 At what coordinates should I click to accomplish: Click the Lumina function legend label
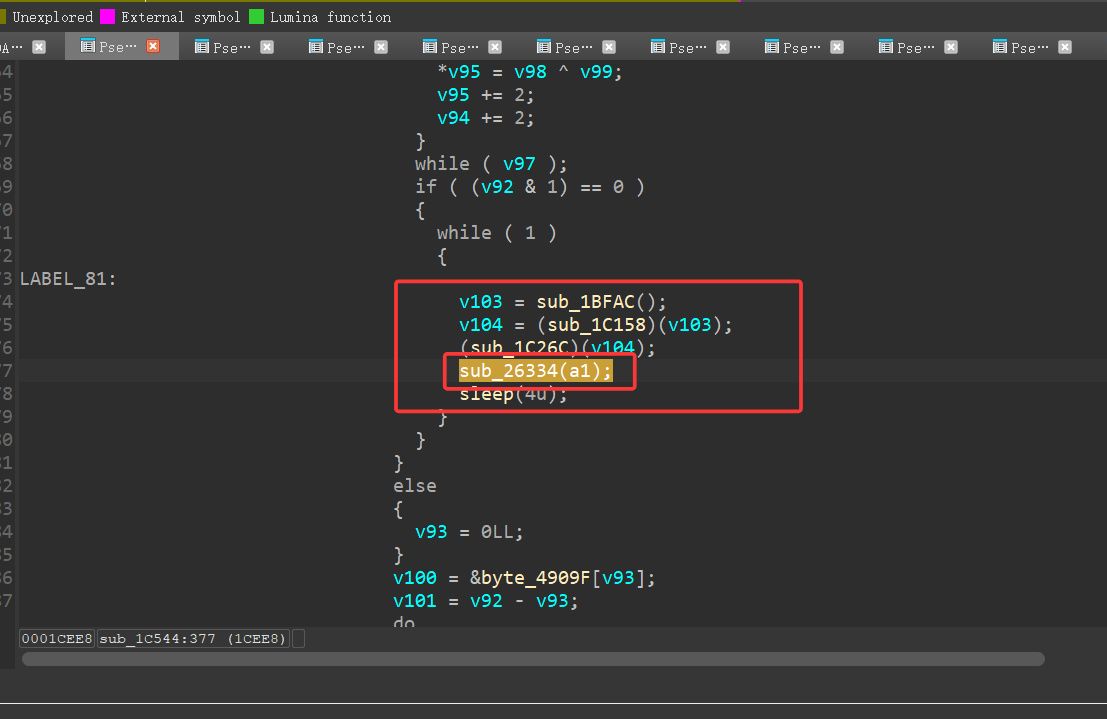pos(330,17)
